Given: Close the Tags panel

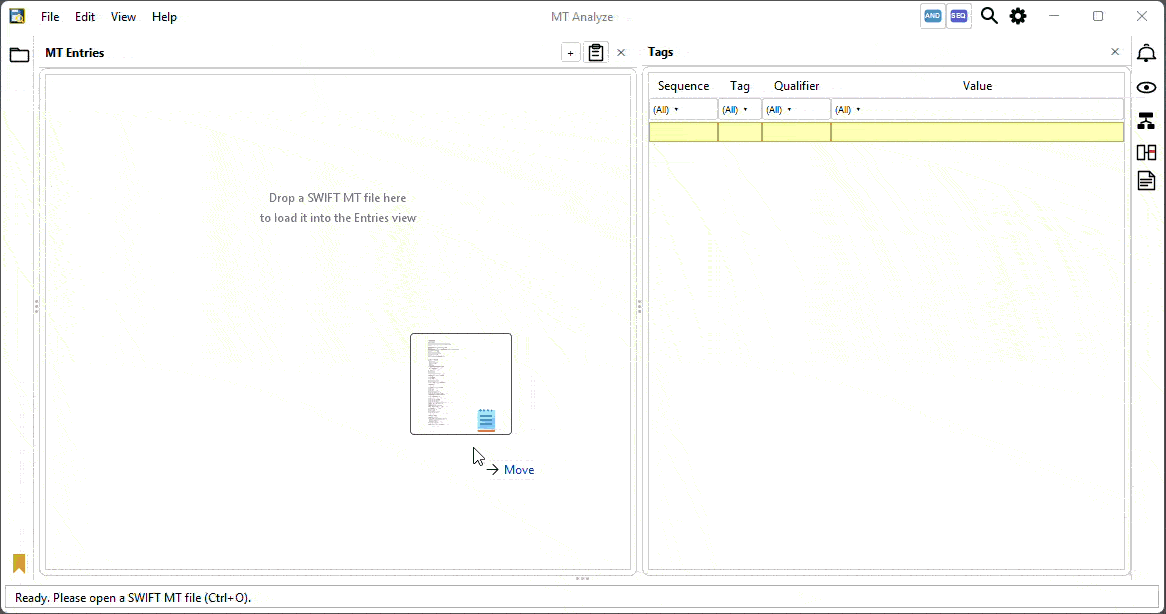Looking at the screenshot, I should pyautogui.click(x=1115, y=51).
